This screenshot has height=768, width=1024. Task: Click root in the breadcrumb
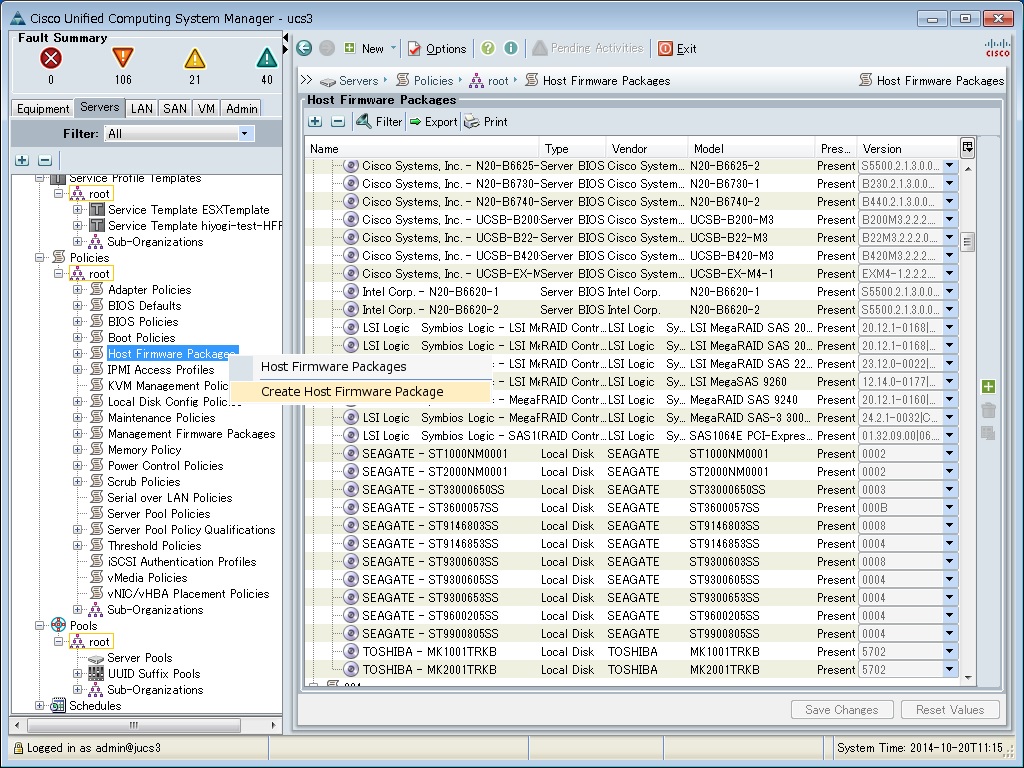coord(498,81)
